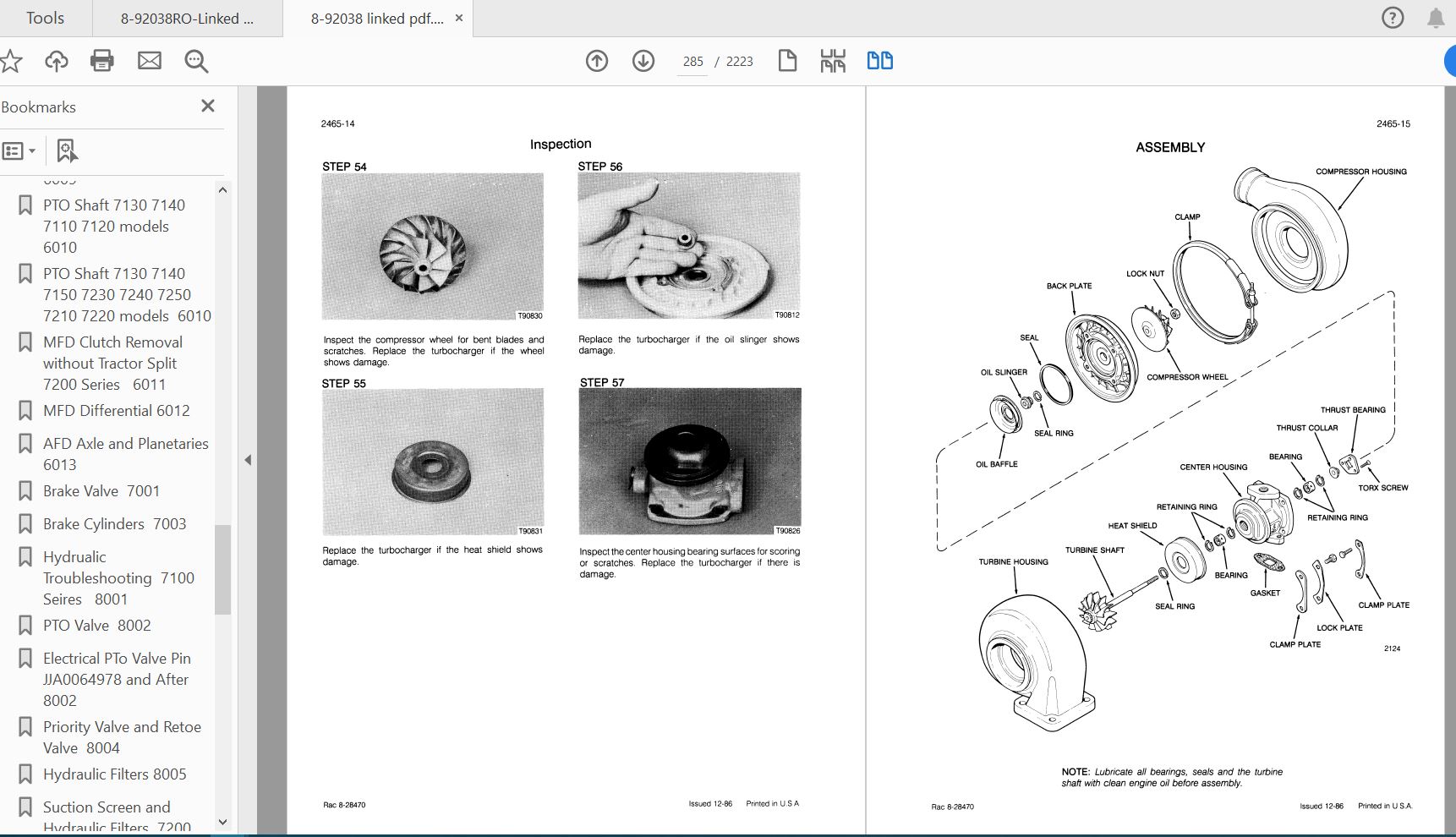
Task: Open the notifications bell
Action: click(1436, 19)
